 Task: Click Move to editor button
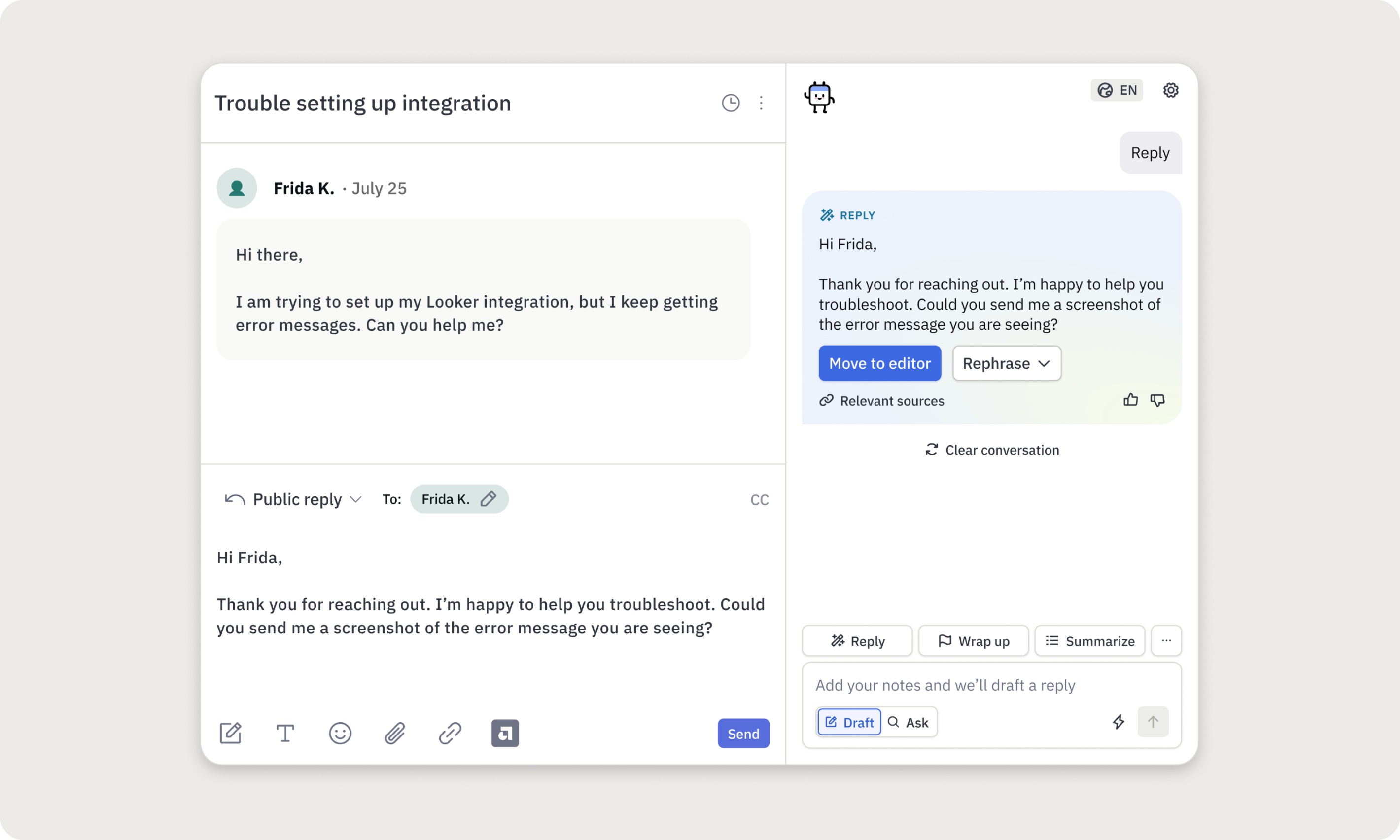(x=879, y=363)
